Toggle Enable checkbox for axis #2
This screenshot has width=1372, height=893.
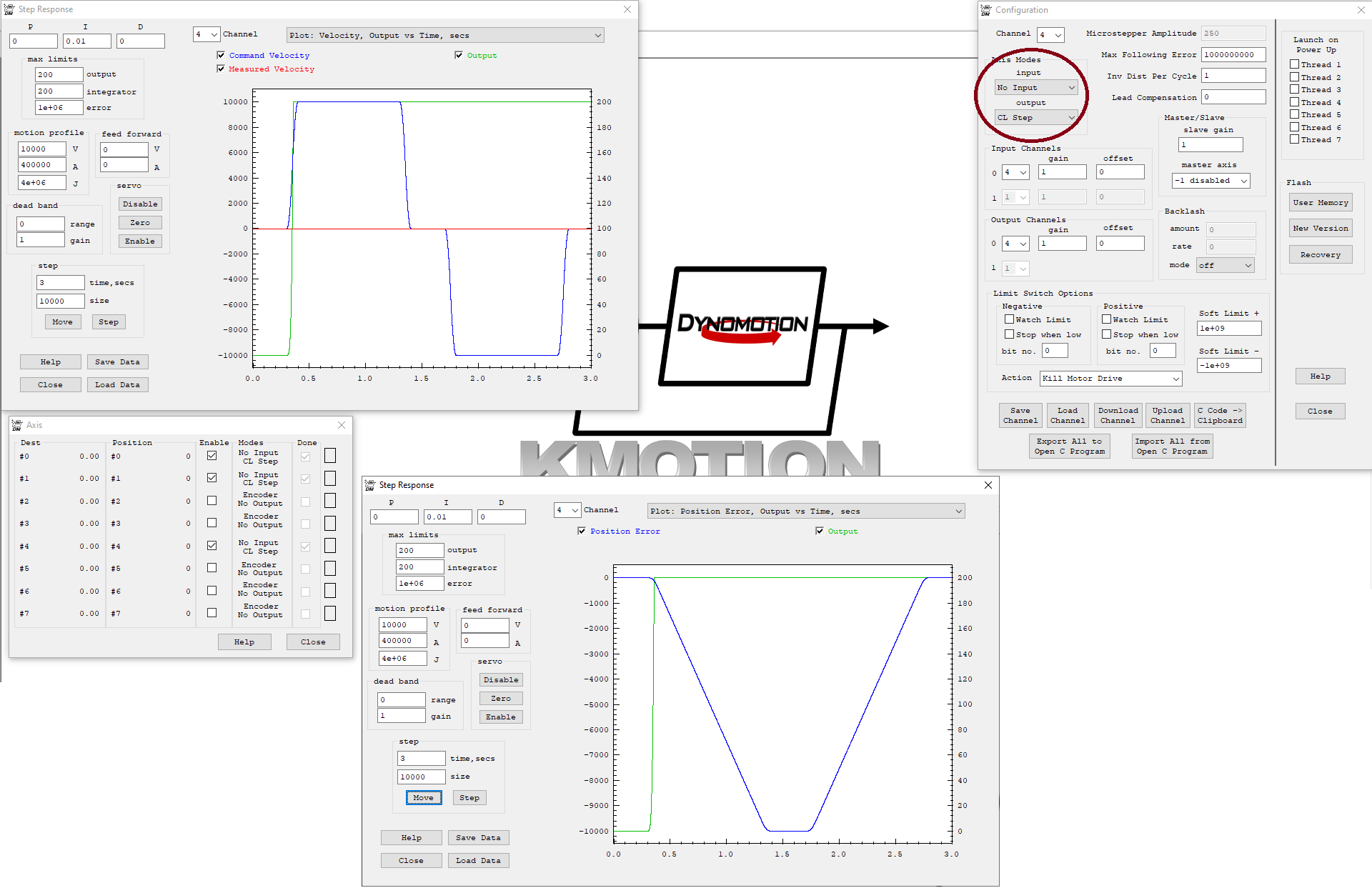pos(212,501)
